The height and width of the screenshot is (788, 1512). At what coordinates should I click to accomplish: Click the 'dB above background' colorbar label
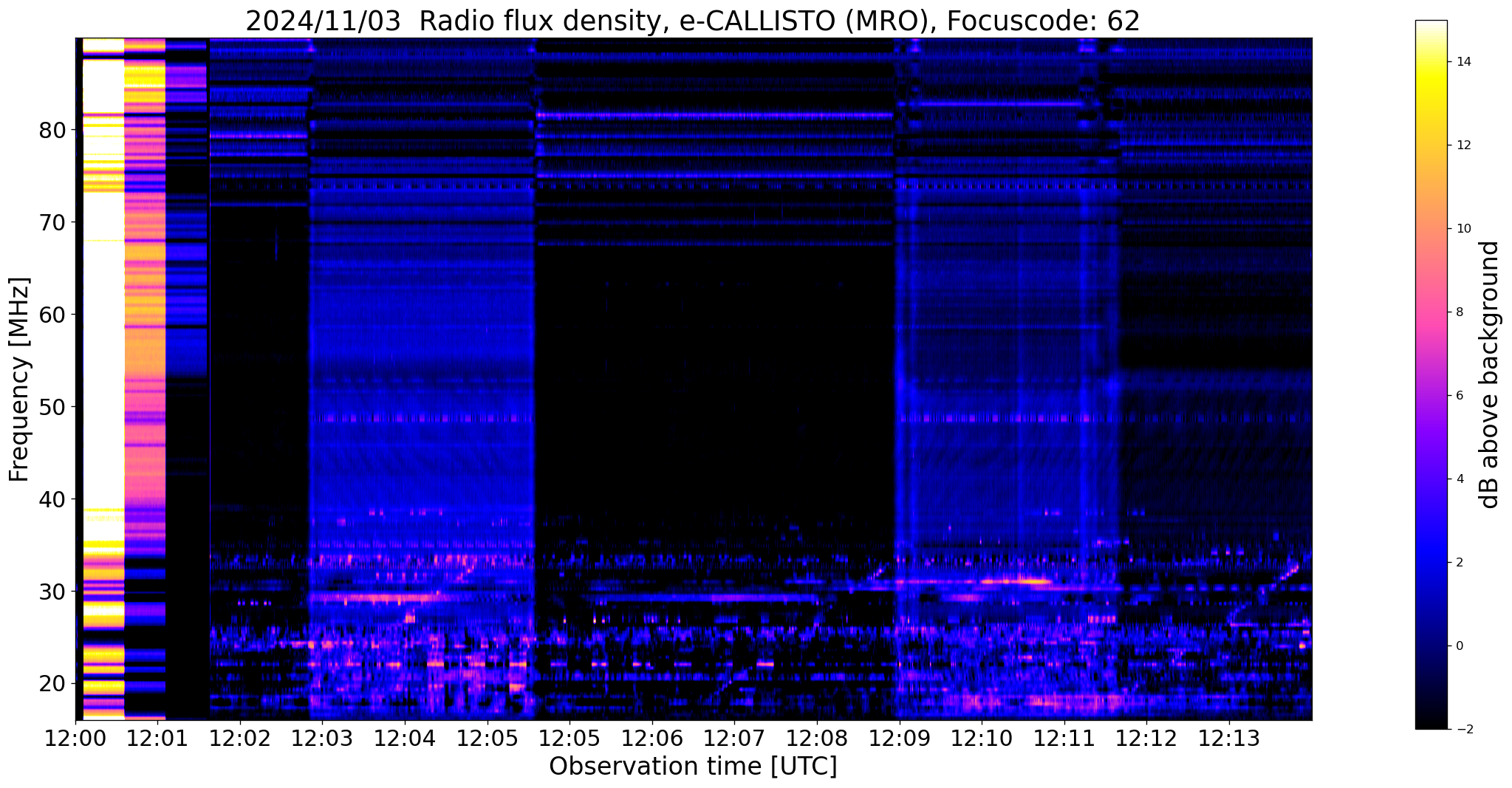point(1490,375)
